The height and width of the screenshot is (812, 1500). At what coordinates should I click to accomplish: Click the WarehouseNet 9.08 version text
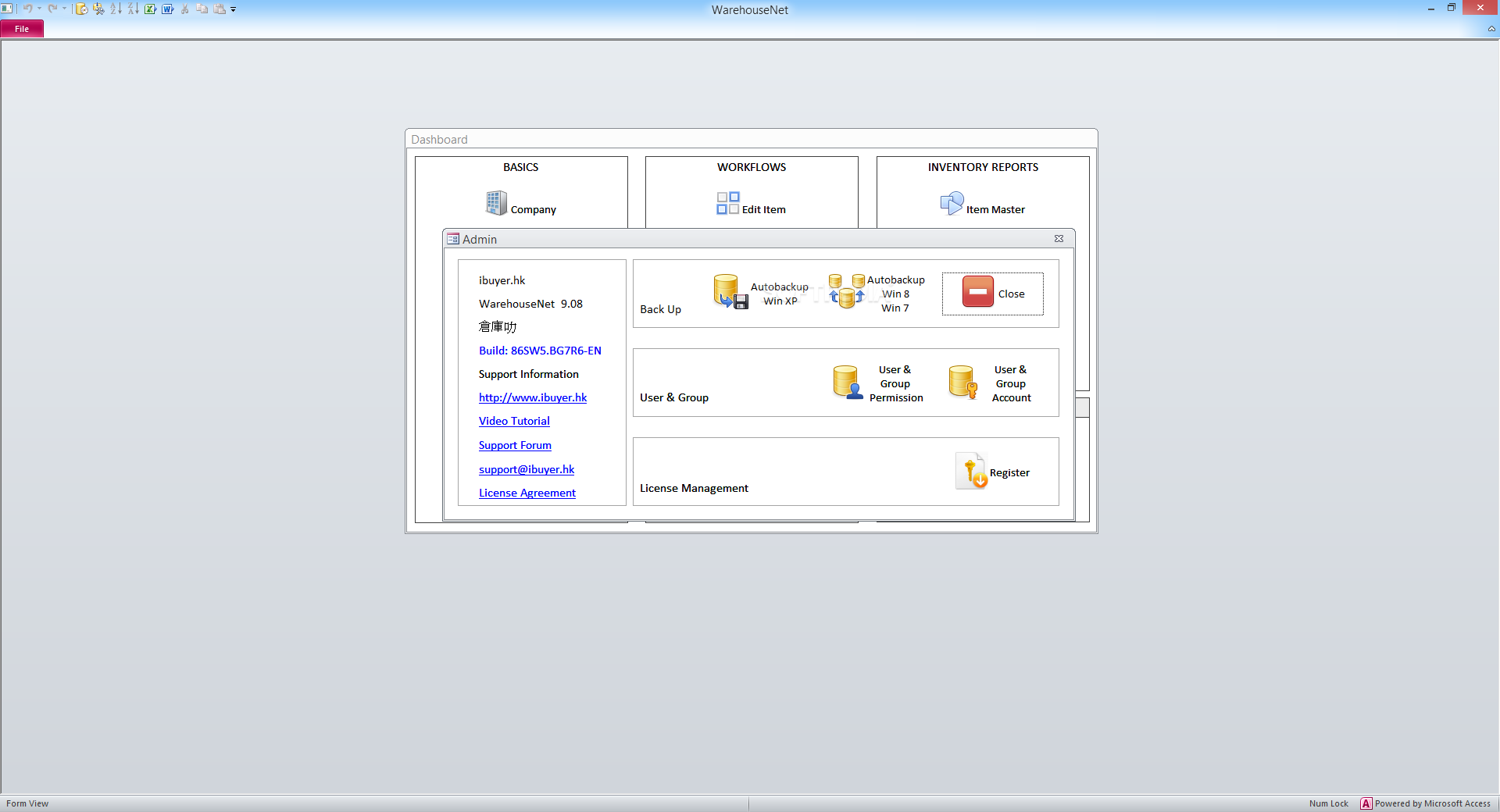[530, 304]
